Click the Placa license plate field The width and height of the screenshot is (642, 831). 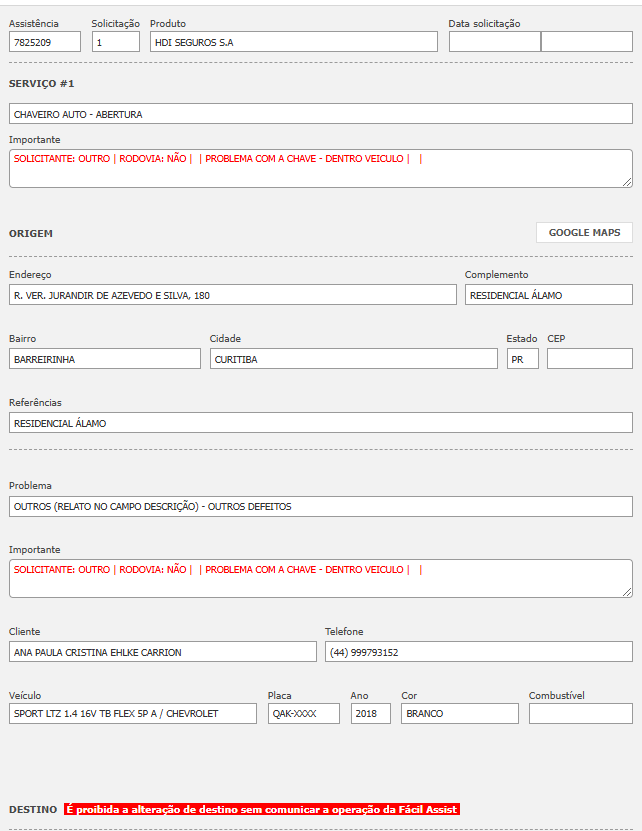point(303,714)
